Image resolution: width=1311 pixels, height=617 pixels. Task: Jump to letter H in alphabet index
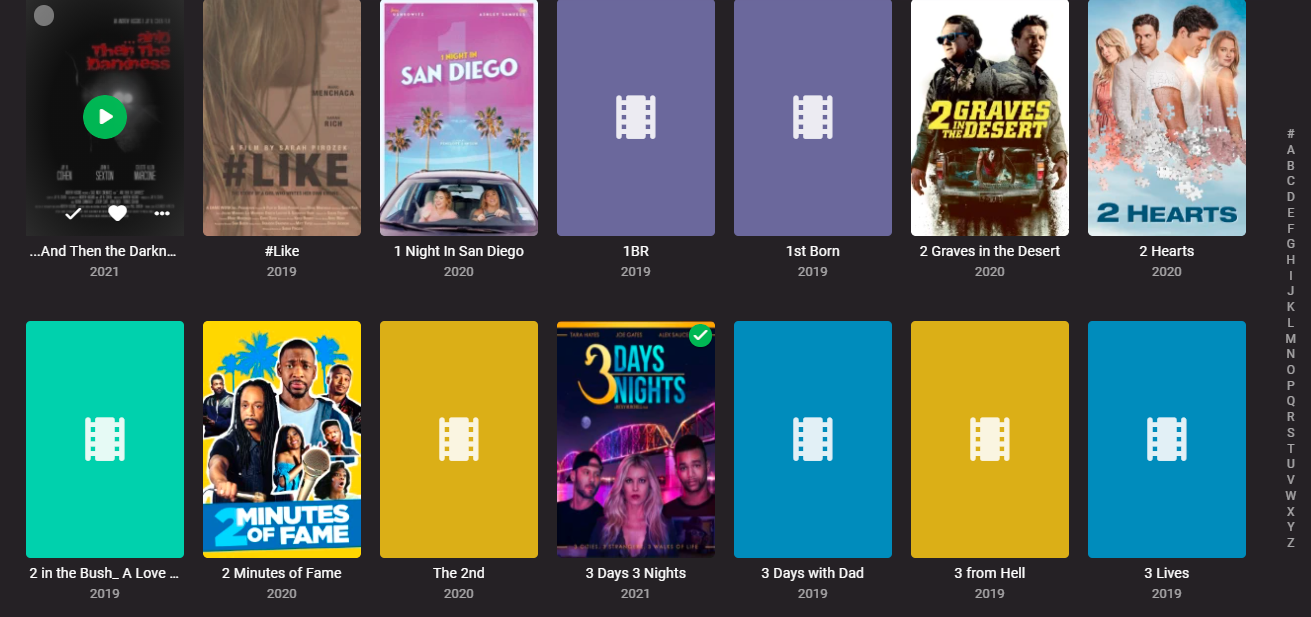1291,260
